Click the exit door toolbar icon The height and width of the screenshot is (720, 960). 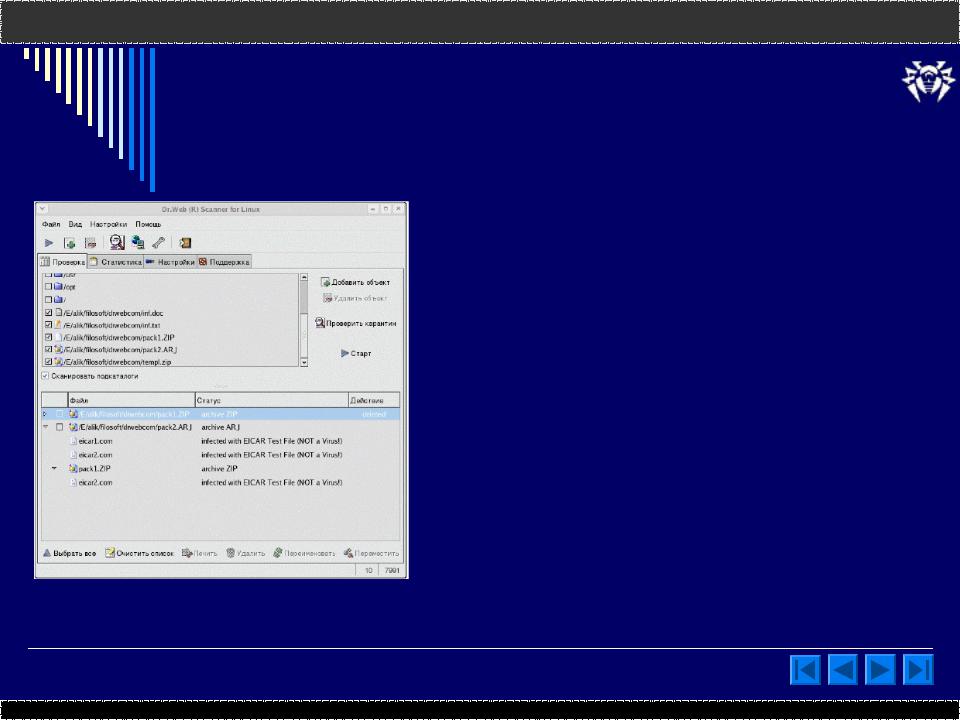point(186,243)
